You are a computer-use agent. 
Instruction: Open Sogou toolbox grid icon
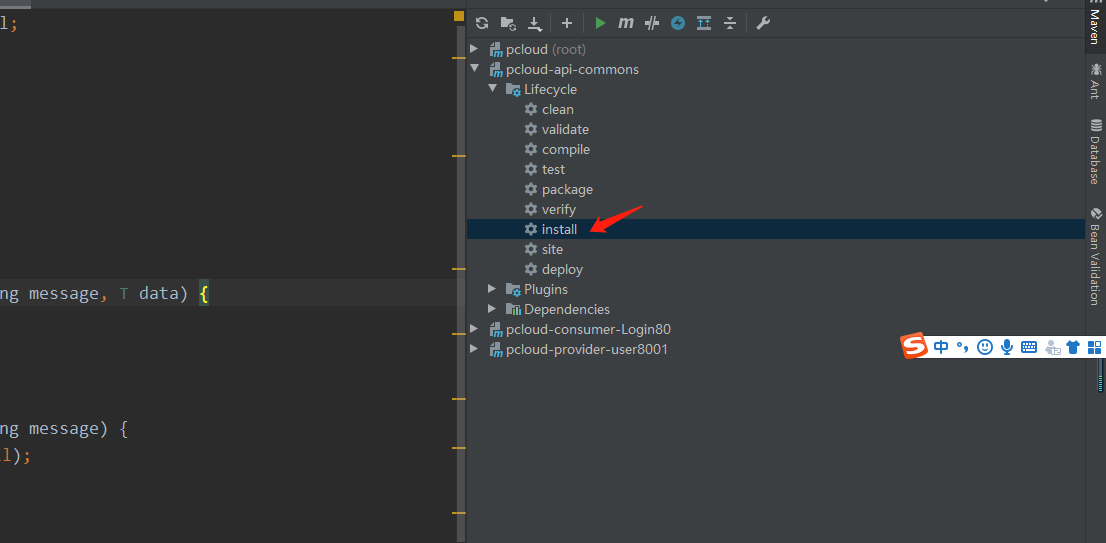click(x=1095, y=347)
